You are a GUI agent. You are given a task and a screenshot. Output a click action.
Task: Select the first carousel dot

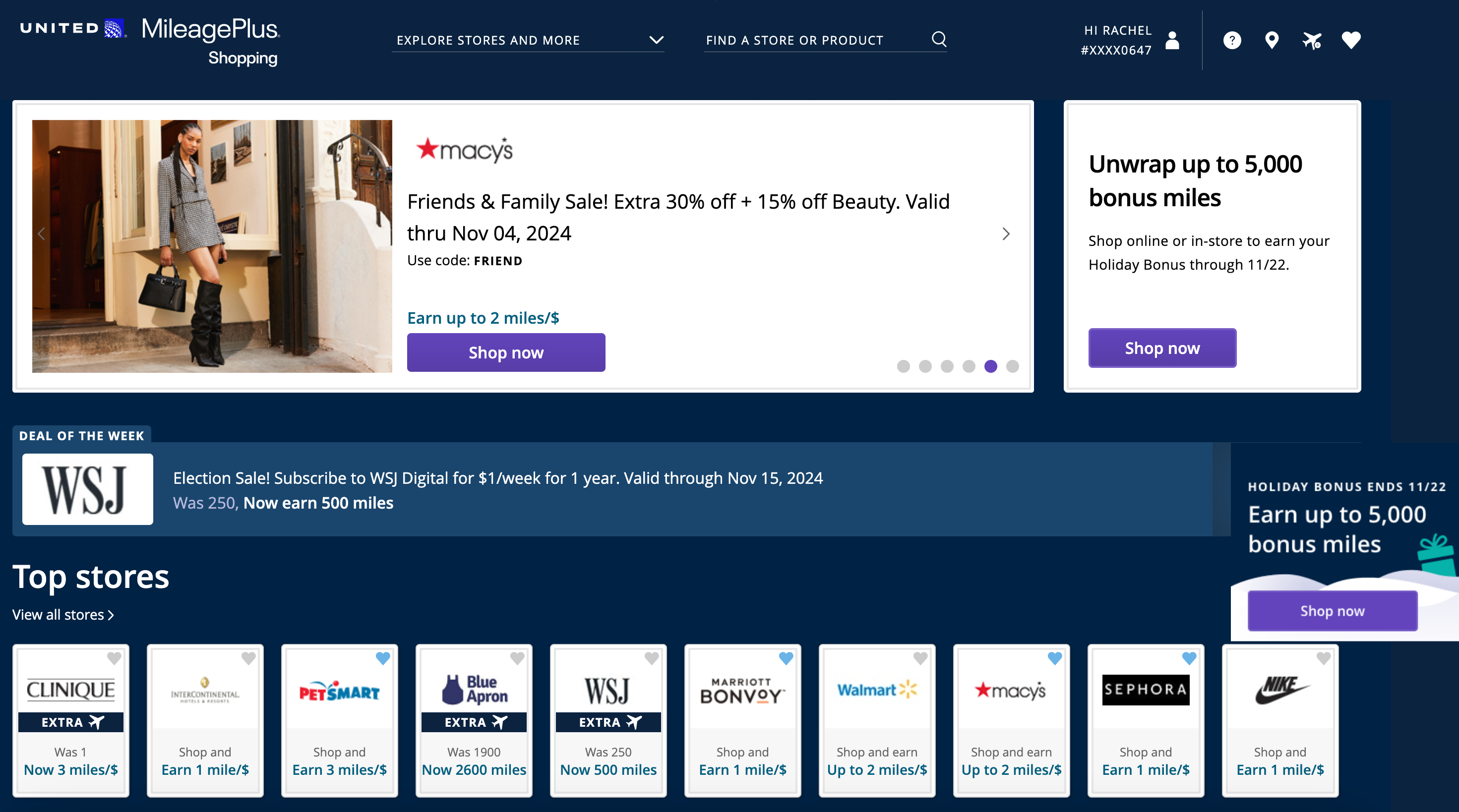904,366
